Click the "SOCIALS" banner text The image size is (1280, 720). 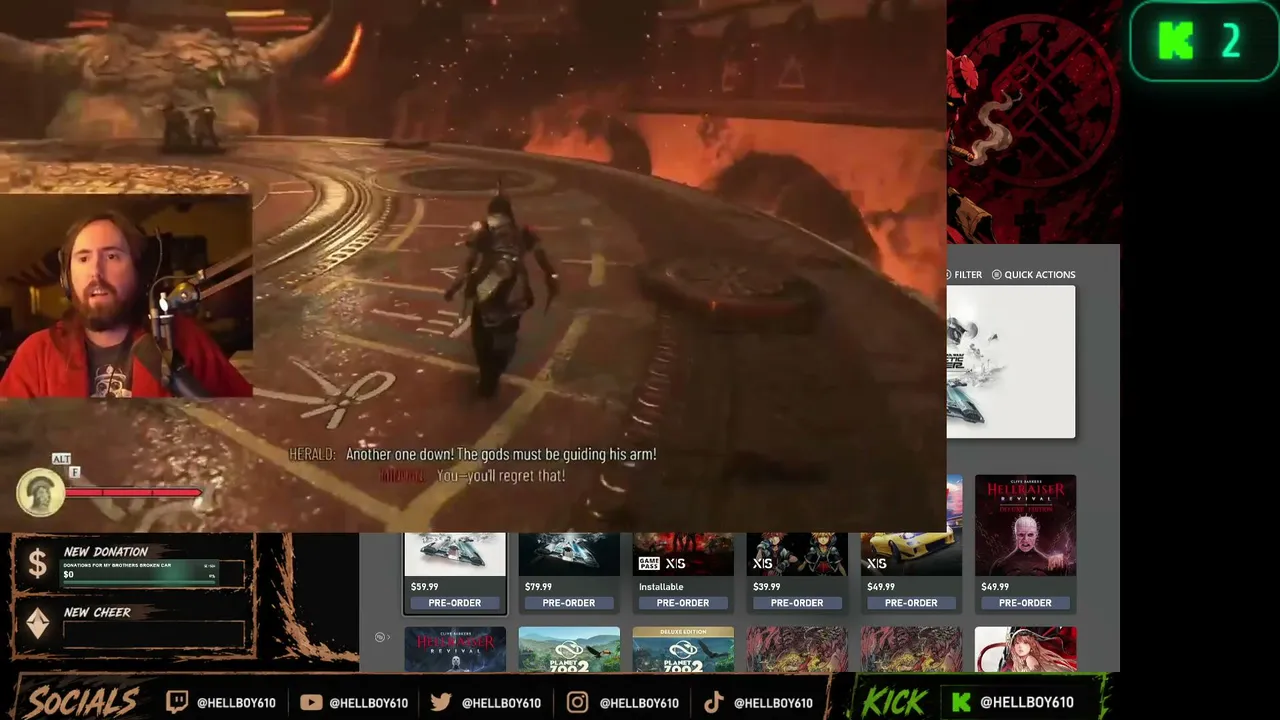(x=83, y=702)
